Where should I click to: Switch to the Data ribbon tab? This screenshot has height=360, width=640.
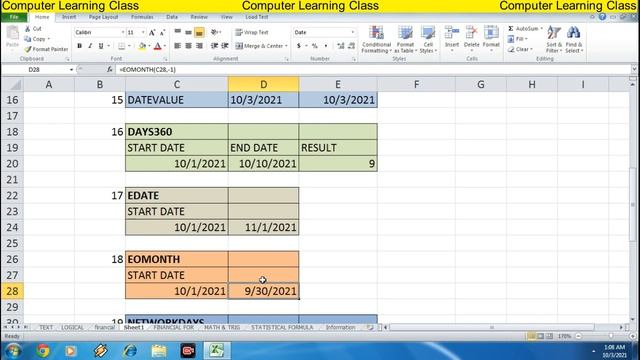(x=172, y=17)
